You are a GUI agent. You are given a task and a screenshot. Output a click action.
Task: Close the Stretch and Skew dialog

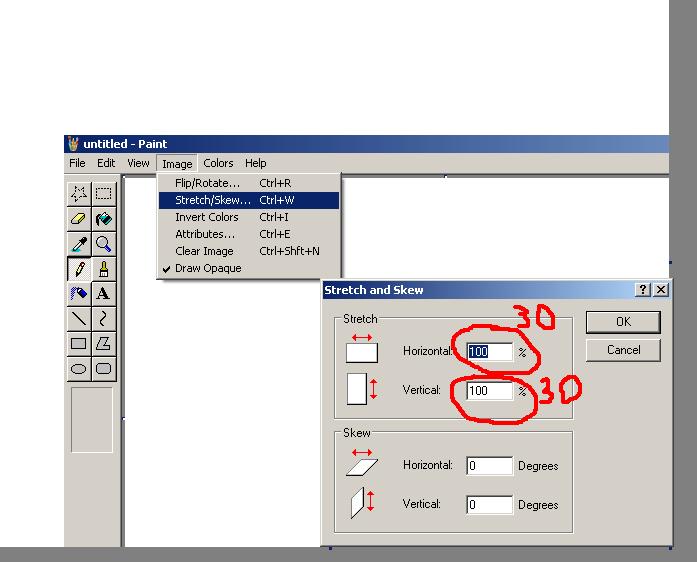click(661, 290)
